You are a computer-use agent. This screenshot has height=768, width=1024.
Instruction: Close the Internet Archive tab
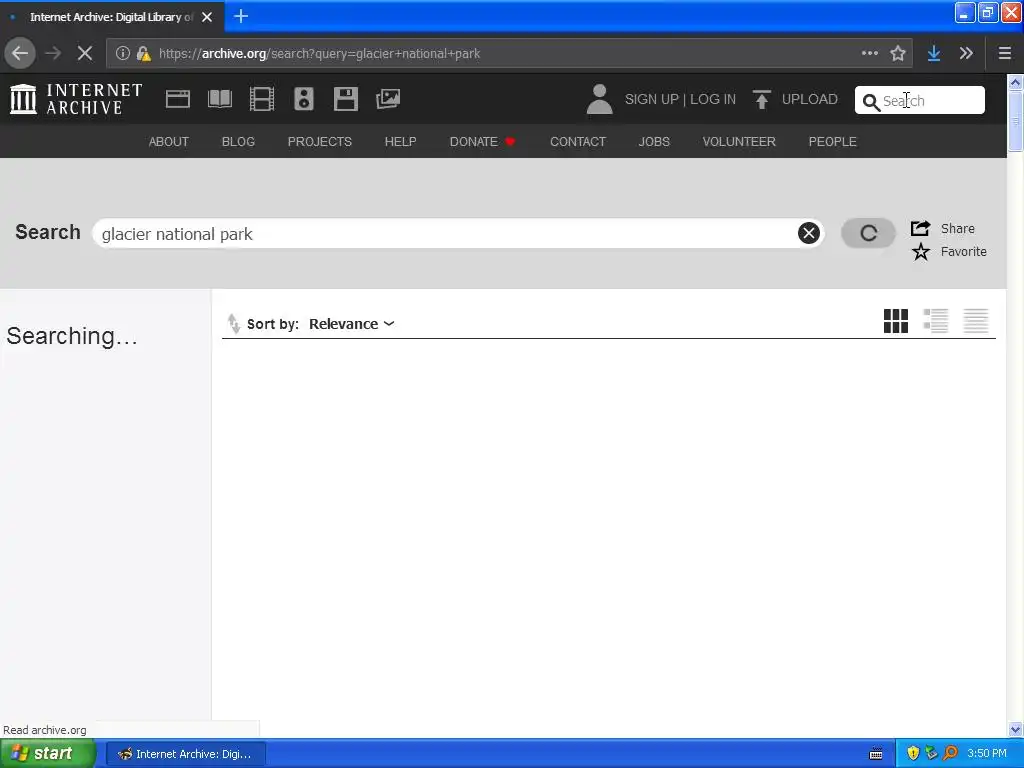(x=207, y=17)
